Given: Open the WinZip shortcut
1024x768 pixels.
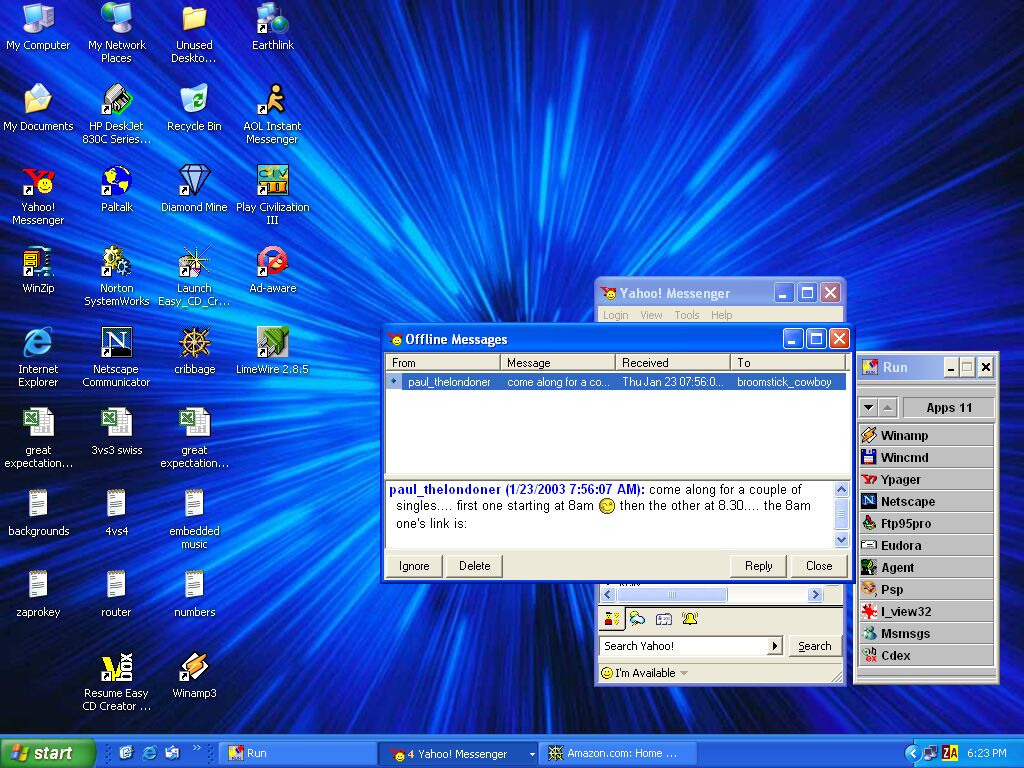Looking at the screenshot, I should pyautogui.click(x=38, y=270).
